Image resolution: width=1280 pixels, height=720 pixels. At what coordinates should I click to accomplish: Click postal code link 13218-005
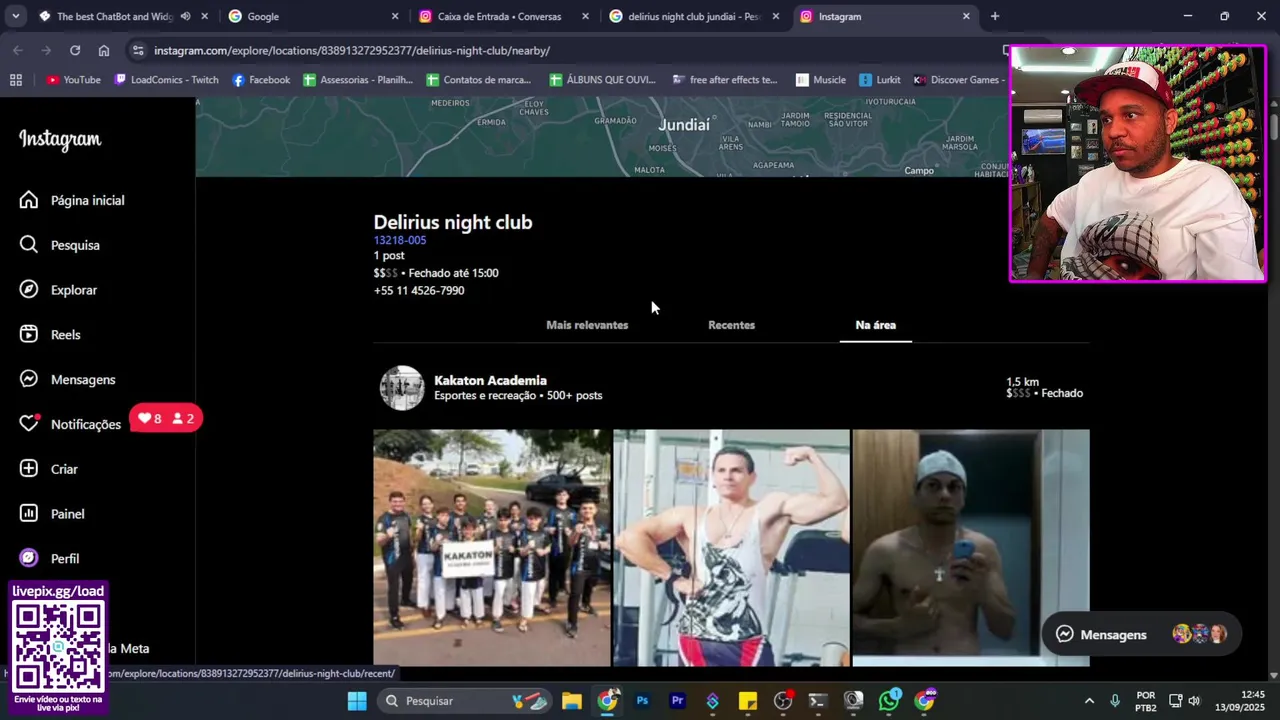tap(400, 240)
